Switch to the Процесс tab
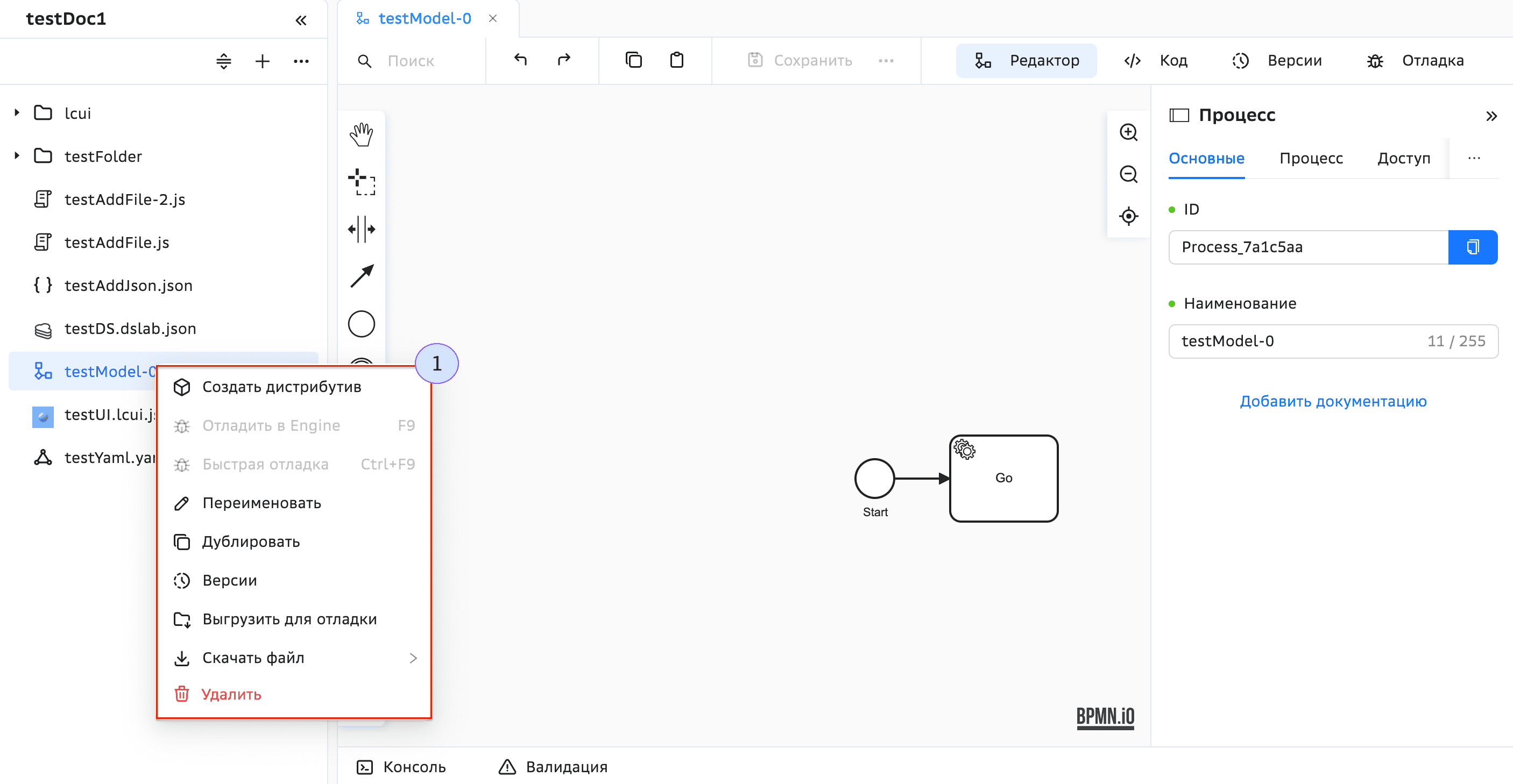The height and width of the screenshot is (784, 1513). (1312, 159)
